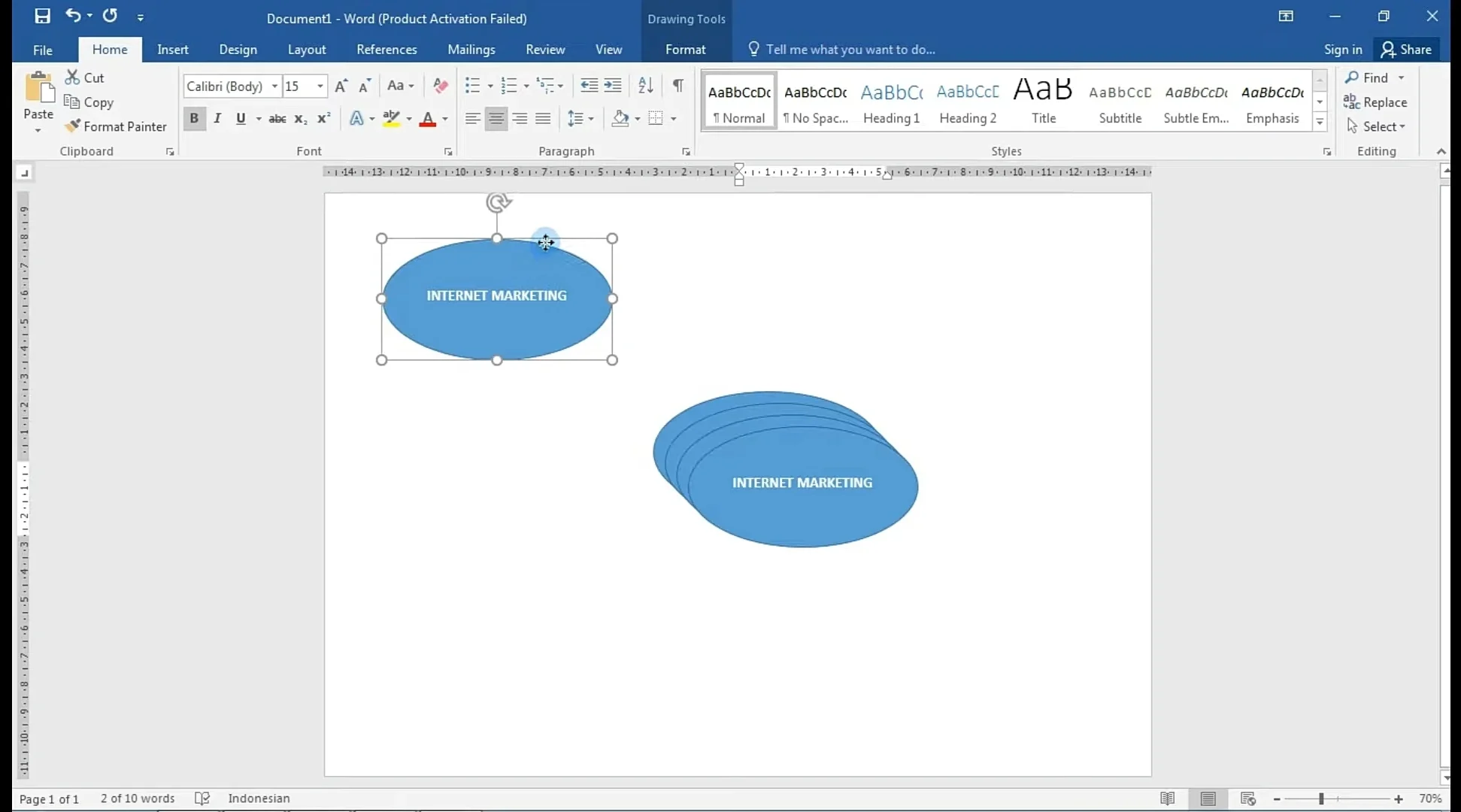Click the Bold formatting icon
Viewport: 1461px width, 812px height.
click(x=194, y=118)
